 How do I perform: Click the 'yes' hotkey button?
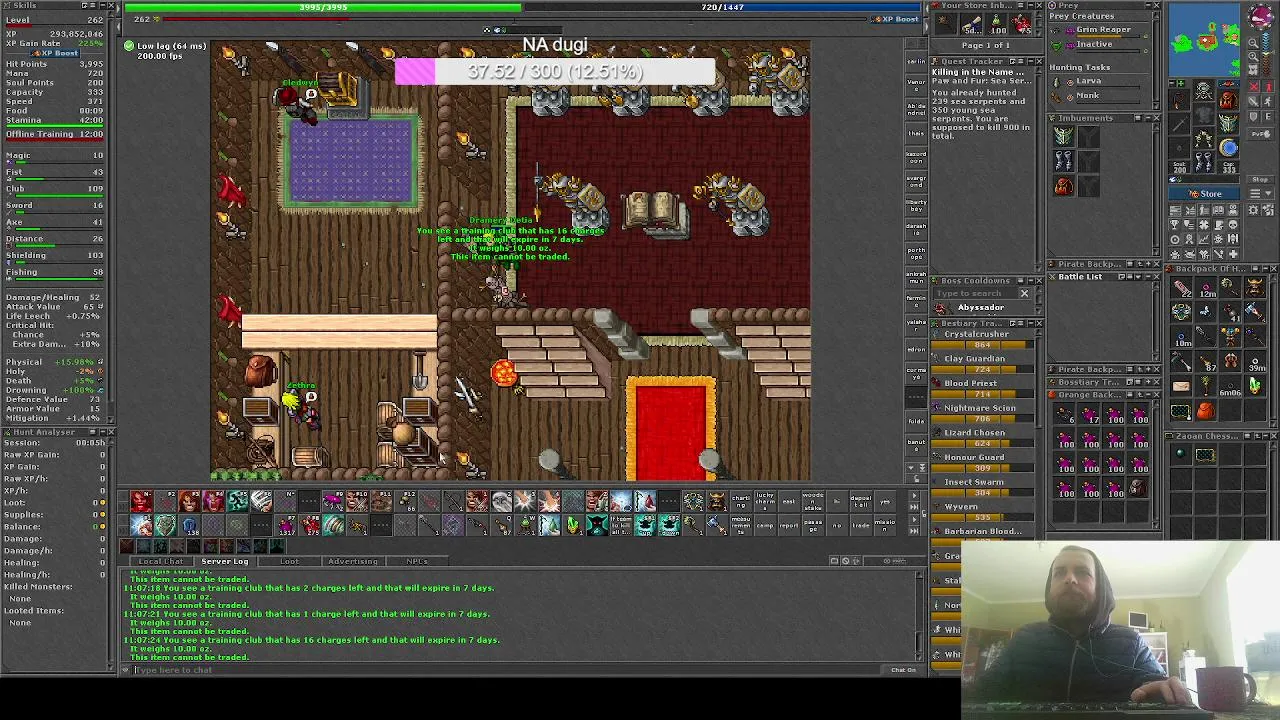pos(885,501)
